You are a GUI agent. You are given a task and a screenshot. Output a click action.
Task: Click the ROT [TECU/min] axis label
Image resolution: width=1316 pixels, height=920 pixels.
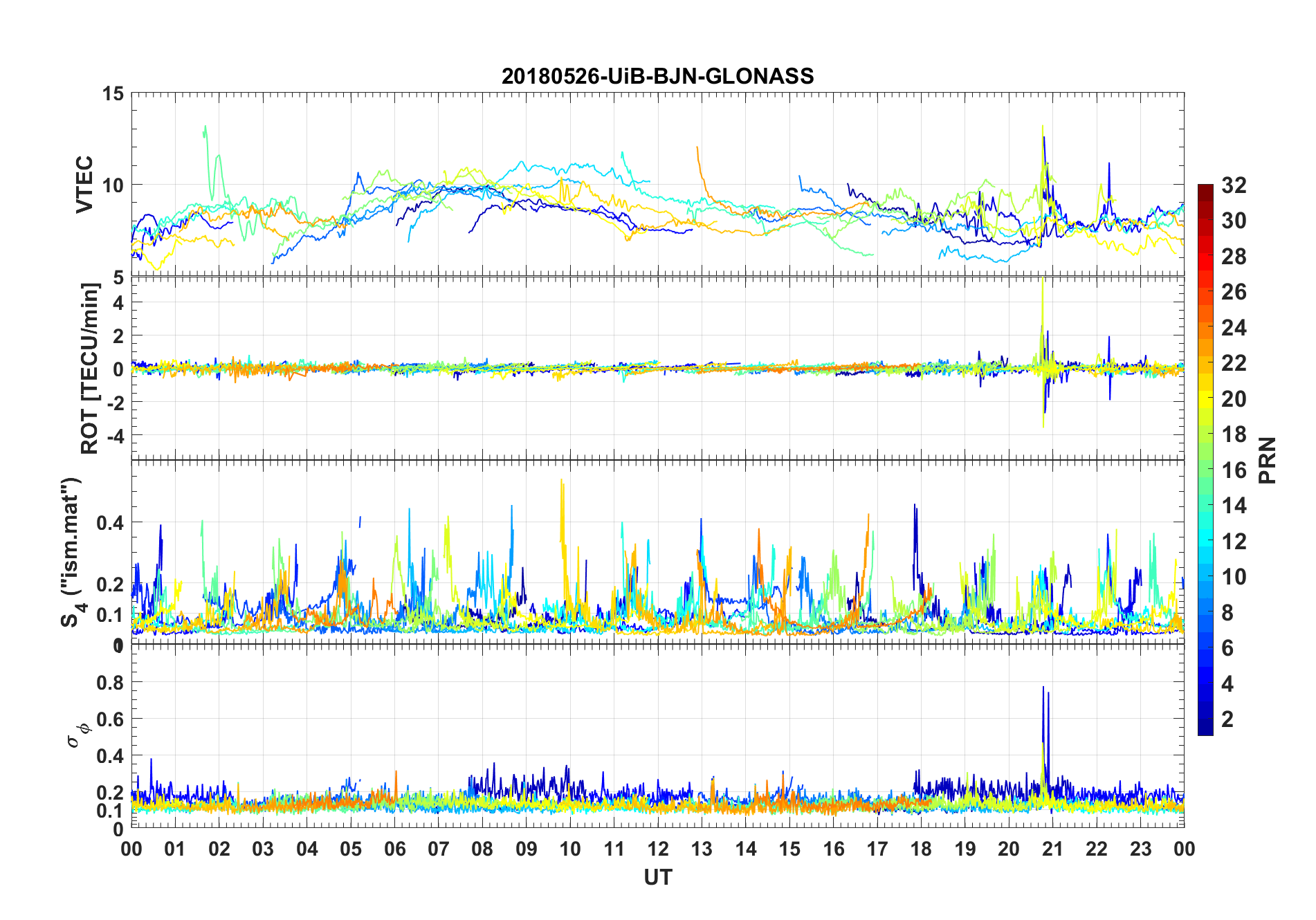pos(89,368)
